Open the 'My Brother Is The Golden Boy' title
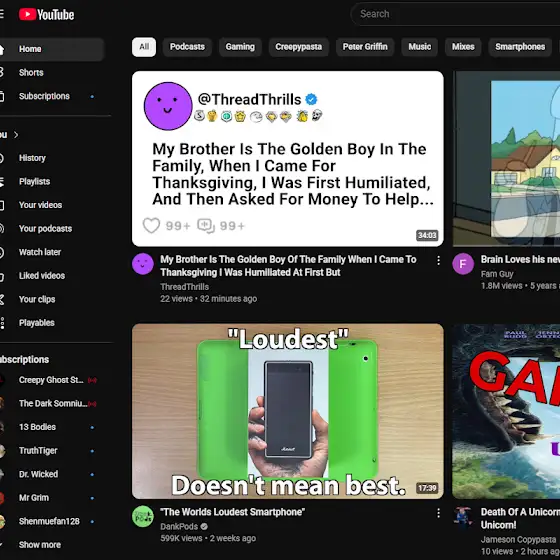560x560 pixels. (288, 266)
